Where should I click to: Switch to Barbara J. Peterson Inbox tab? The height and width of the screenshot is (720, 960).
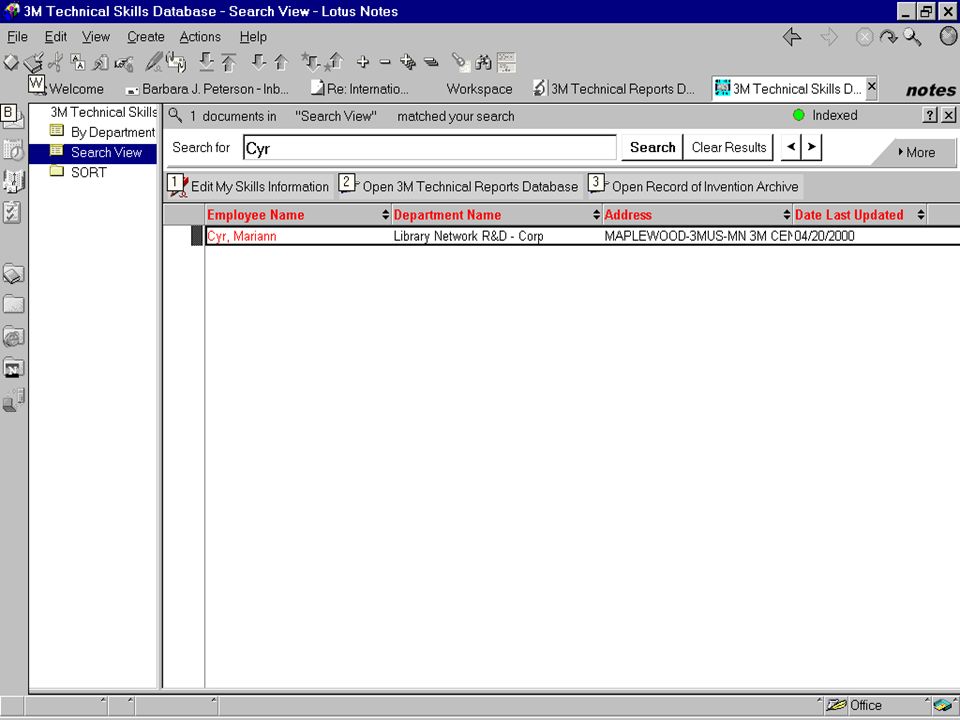(207, 89)
